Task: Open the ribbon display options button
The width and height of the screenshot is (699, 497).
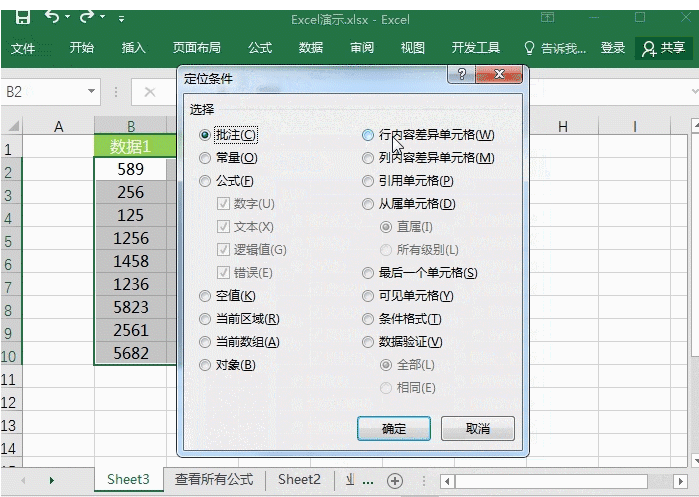Action: [x=547, y=17]
